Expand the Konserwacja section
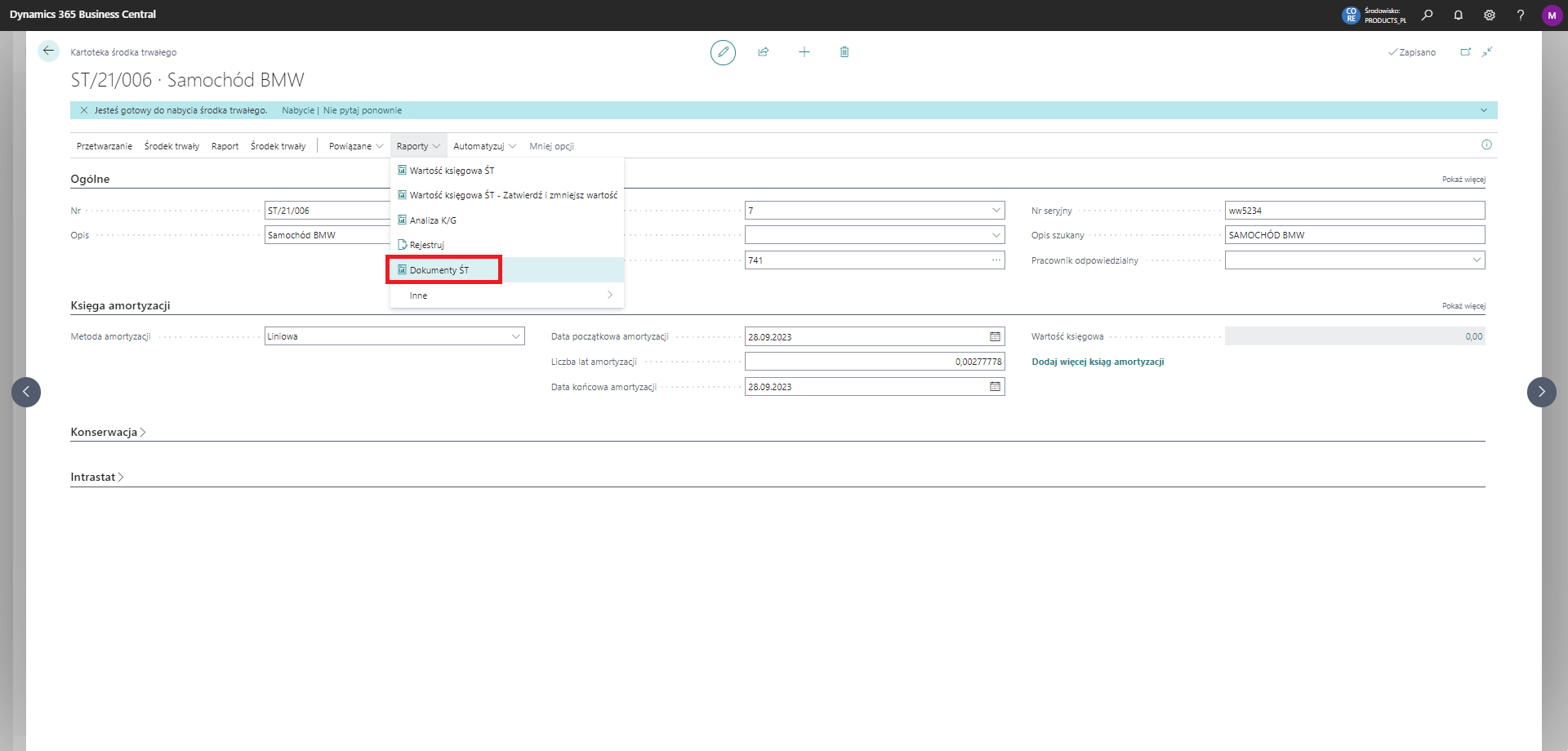 [108, 433]
